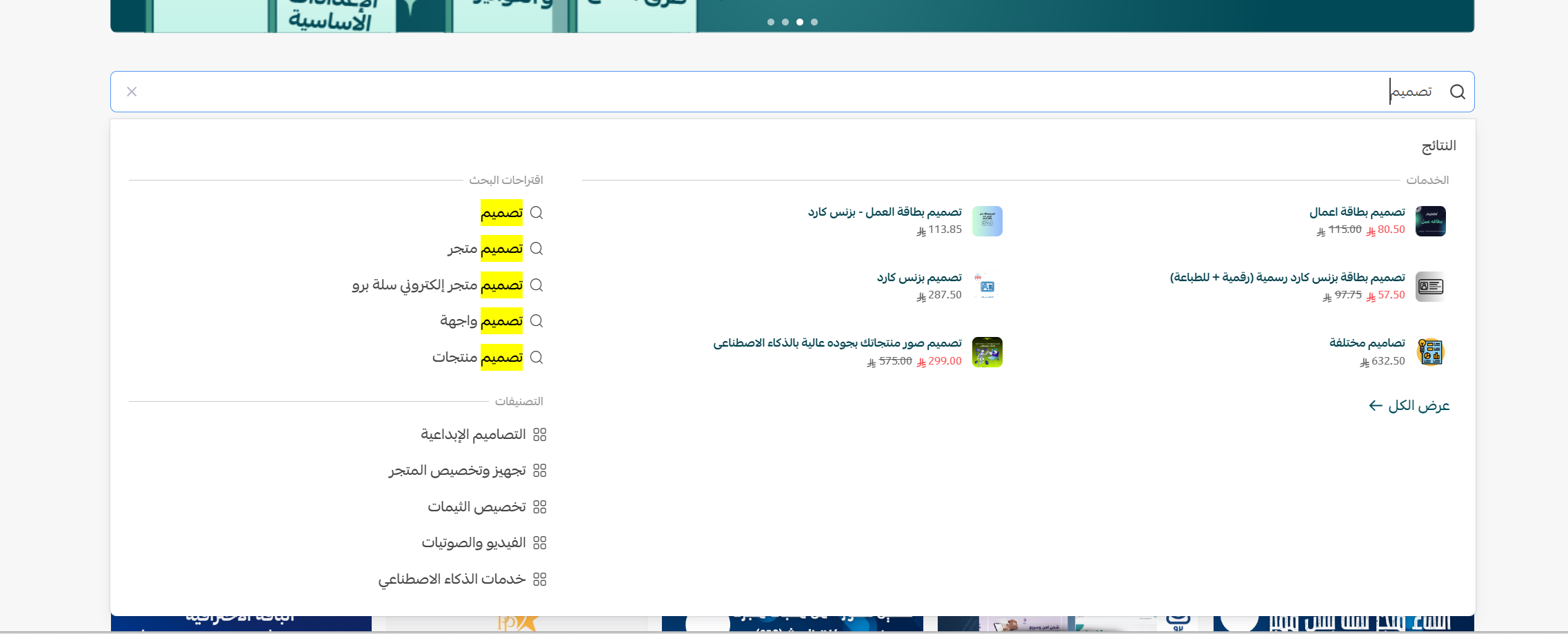Clear the search field with X icon
This screenshot has width=1568, height=634.
(132, 92)
